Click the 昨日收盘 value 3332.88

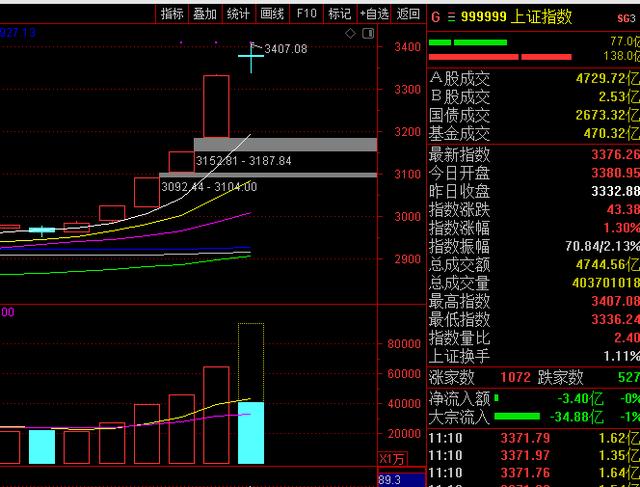(x=616, y=191)
